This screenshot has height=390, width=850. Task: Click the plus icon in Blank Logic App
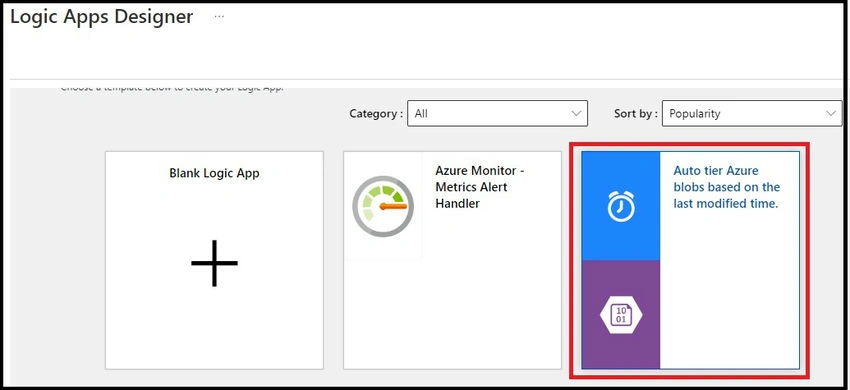214,263
